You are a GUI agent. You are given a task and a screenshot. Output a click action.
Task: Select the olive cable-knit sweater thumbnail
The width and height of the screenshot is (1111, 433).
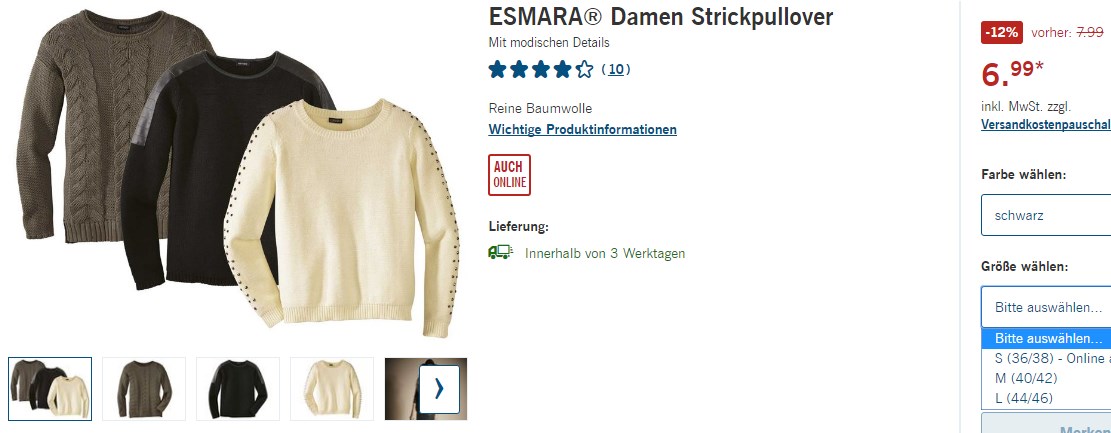145,389
